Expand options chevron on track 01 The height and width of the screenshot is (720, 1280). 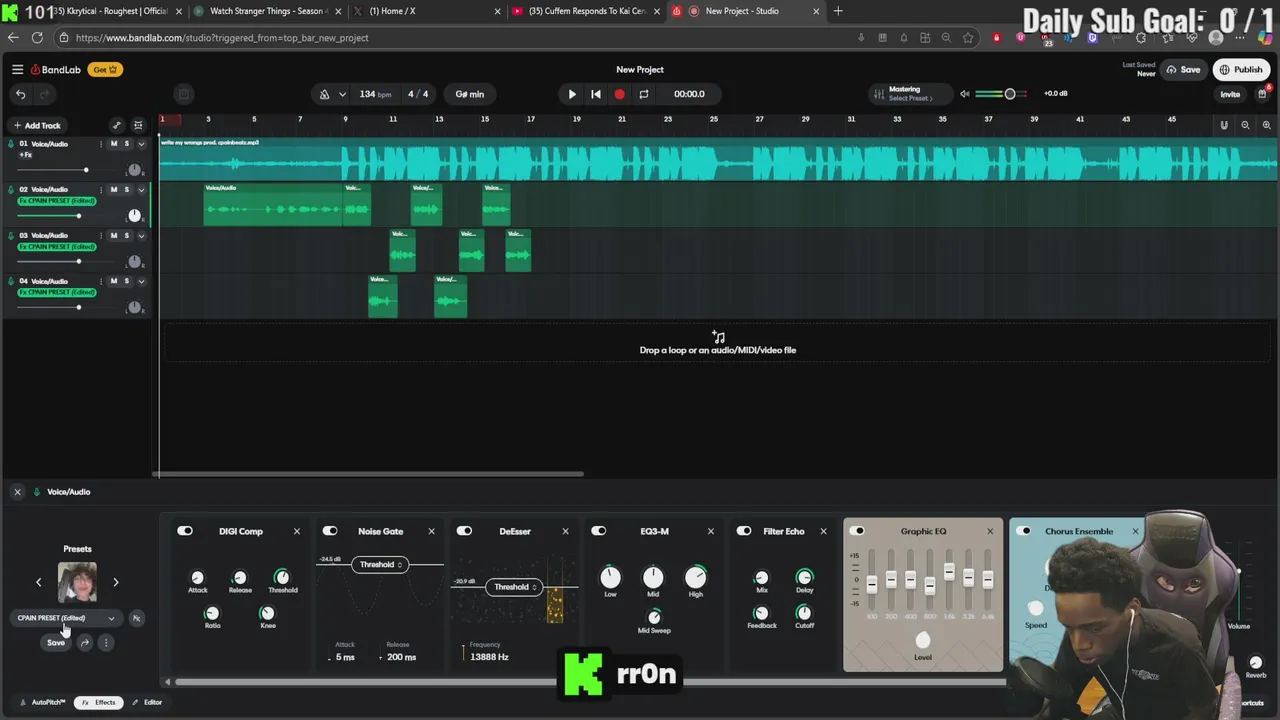[141, 144]
